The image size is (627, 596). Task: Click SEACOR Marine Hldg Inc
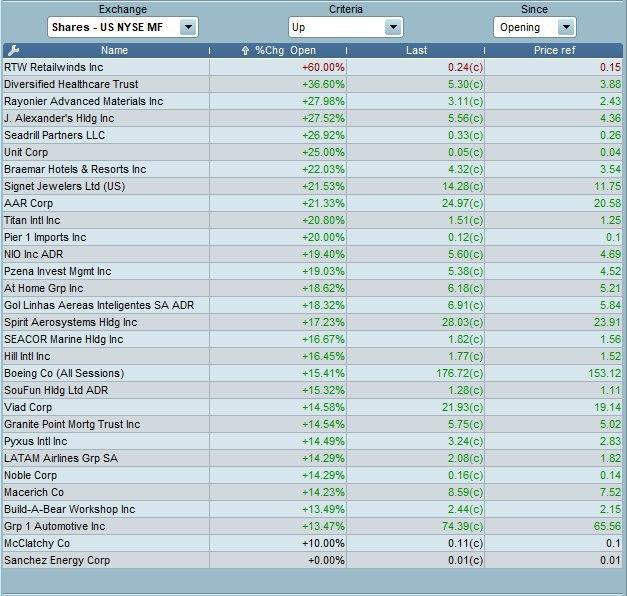(64, 339)
